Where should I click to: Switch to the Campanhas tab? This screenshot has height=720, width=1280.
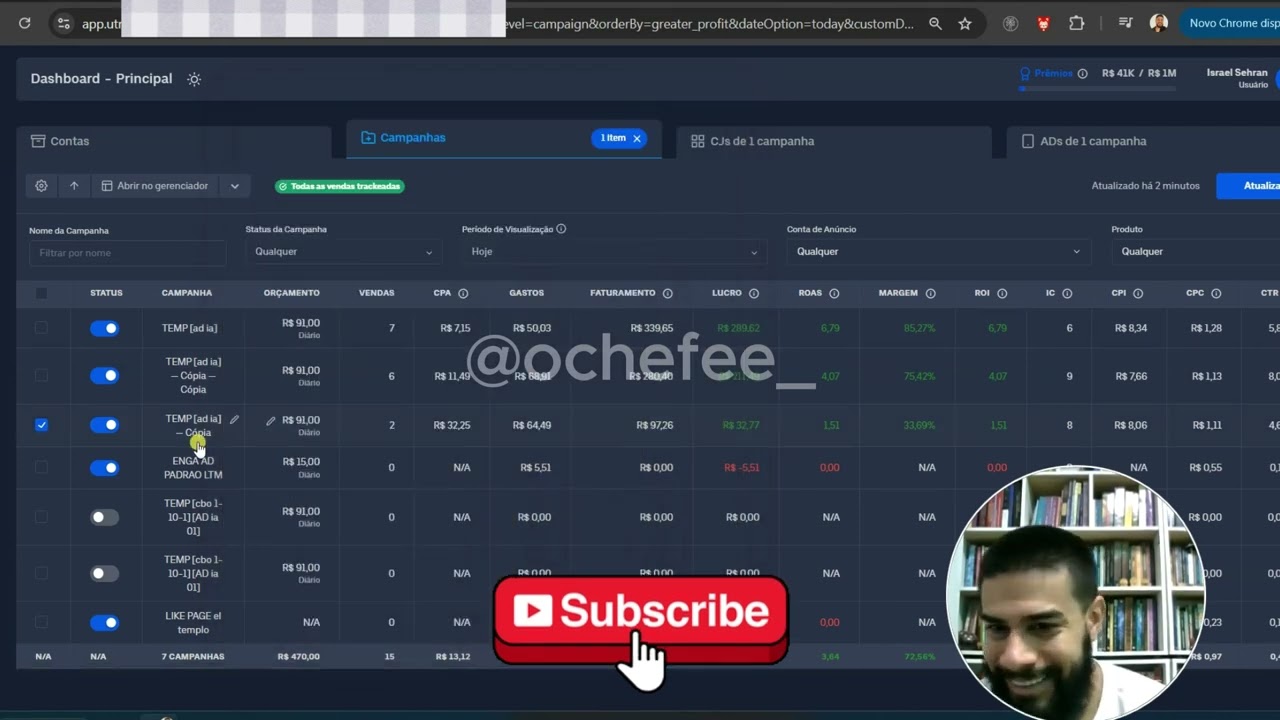coord(504,138)
